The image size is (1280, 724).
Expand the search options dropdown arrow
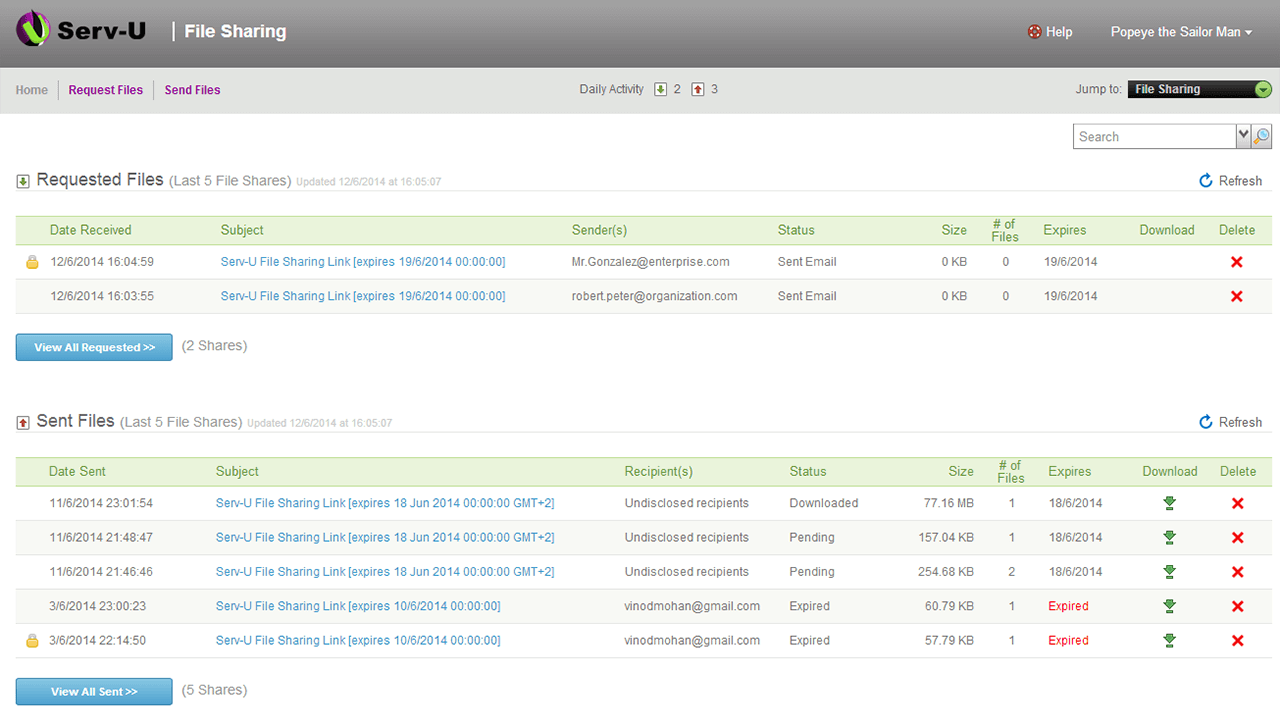coord(1244,136)
